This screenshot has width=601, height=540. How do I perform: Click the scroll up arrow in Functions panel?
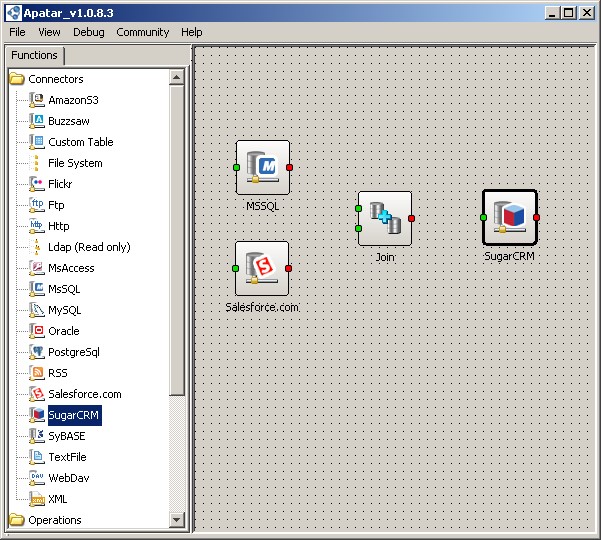tap(176, 77)
